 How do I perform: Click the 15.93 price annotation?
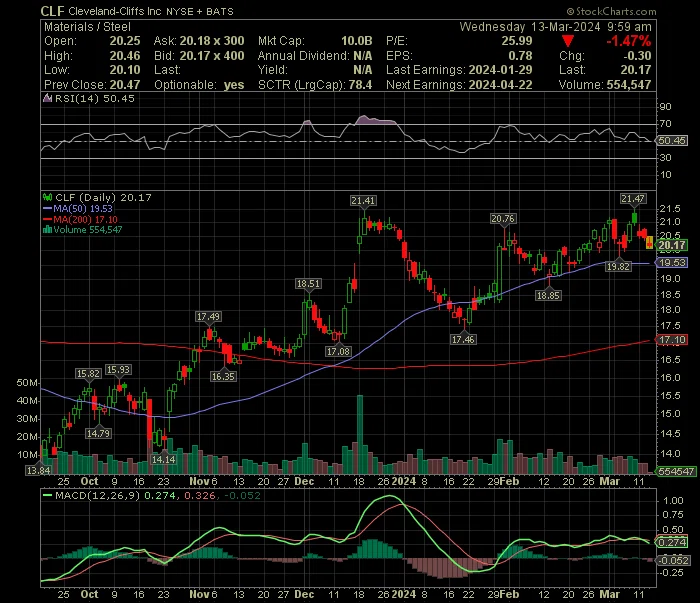[118, 370]
